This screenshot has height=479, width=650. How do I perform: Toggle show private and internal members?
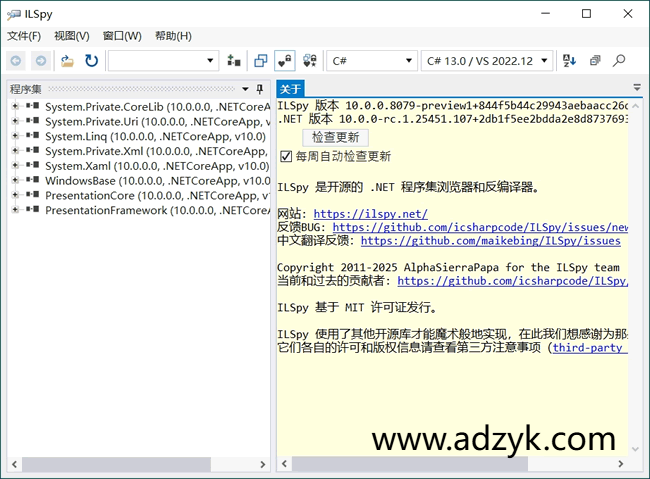click(284, 61)
